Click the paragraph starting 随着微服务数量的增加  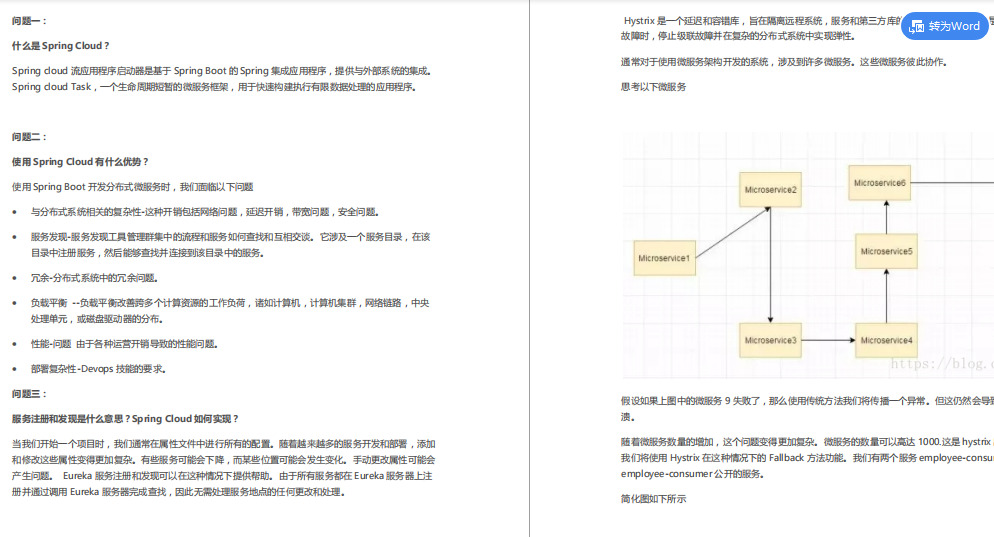(807, 458)
